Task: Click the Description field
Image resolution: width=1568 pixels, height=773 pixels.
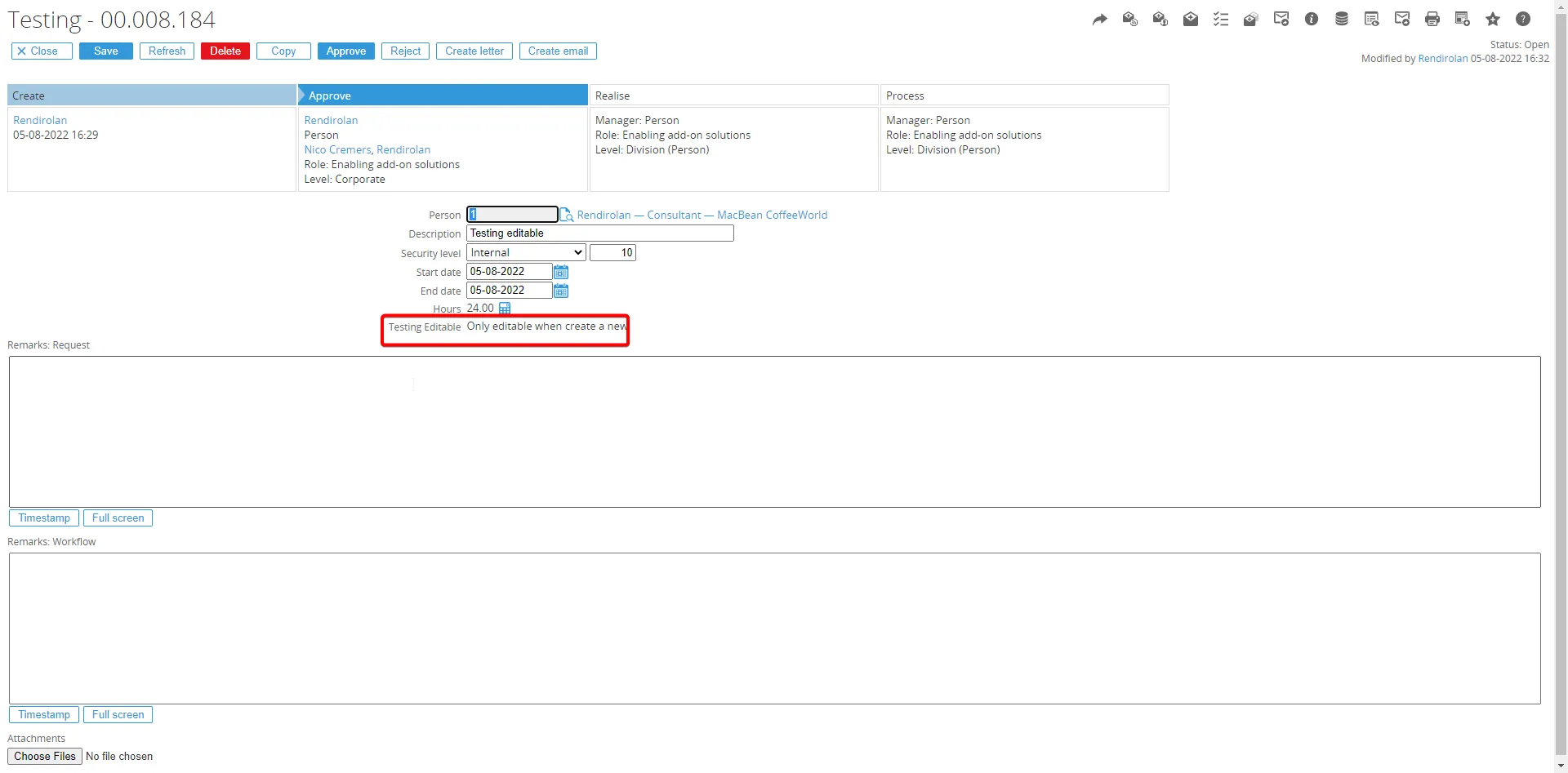Action: [x=600, y=233]
